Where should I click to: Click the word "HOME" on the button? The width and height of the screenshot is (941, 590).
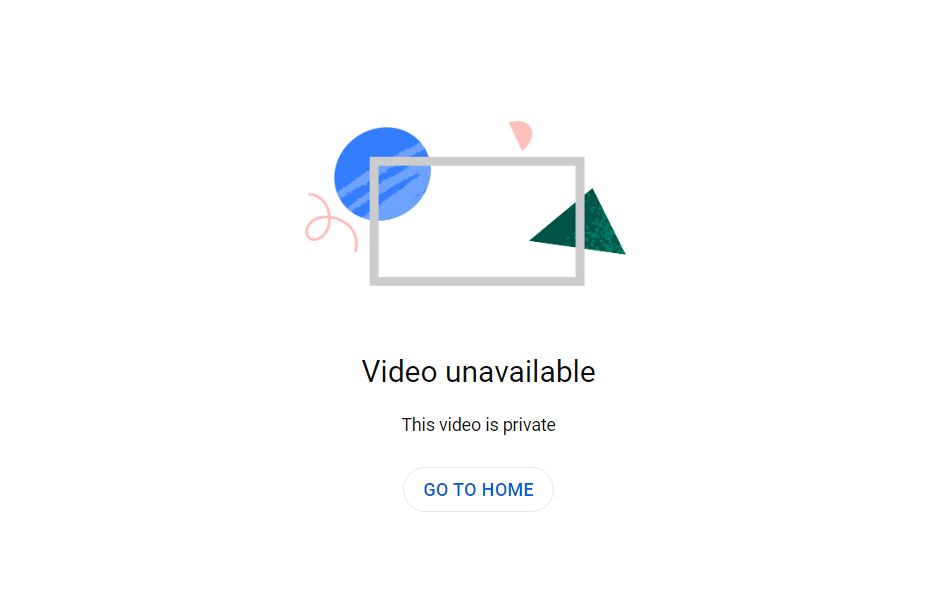508,490
